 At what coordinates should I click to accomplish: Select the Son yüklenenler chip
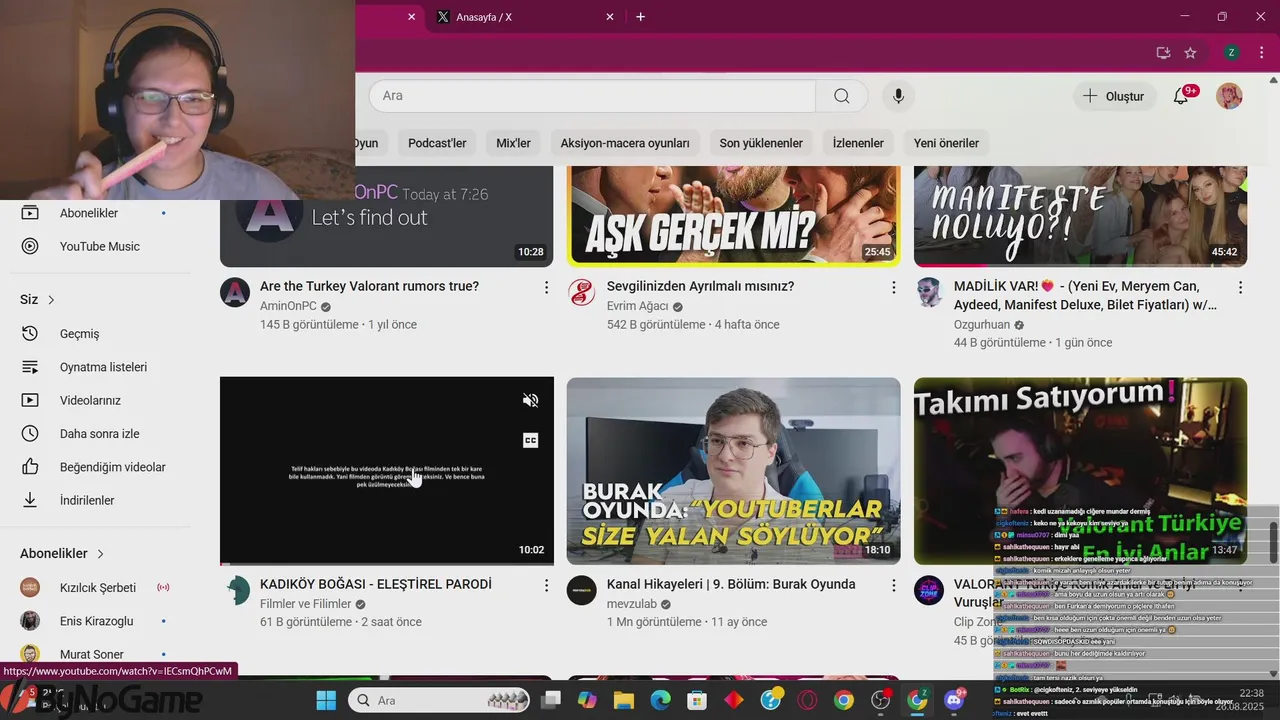[761, 143]
